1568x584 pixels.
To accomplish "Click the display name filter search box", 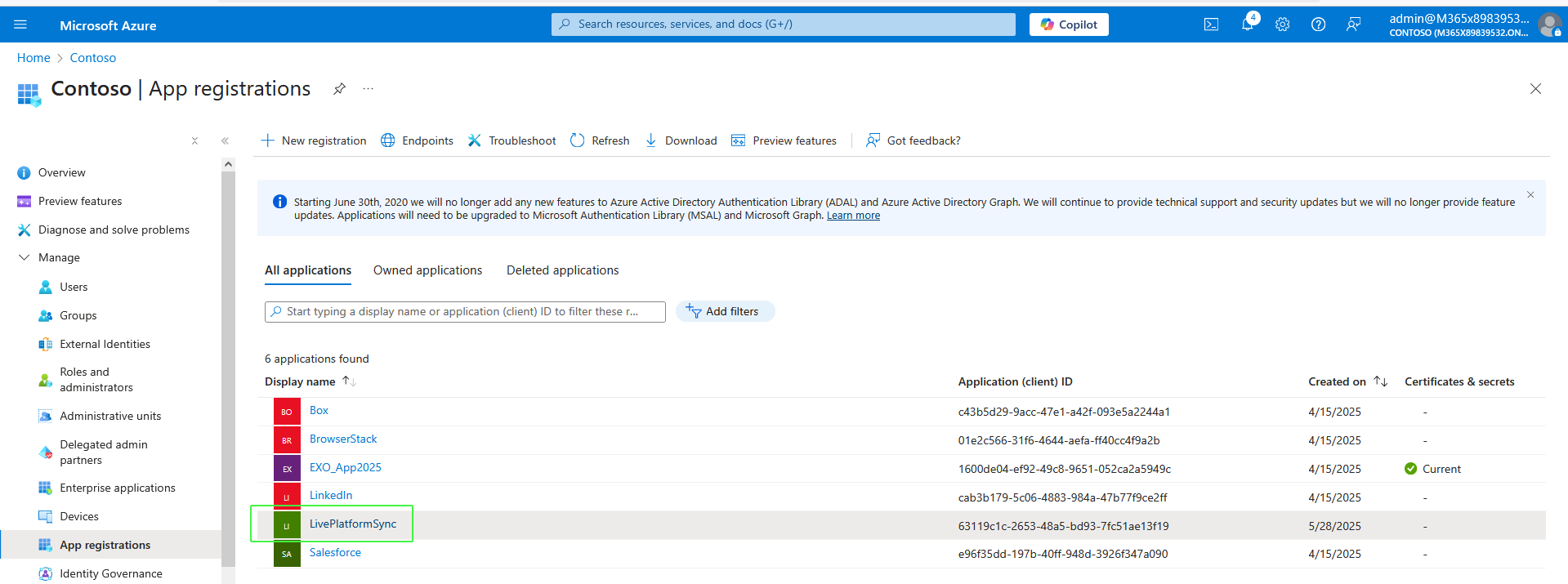I will (x=464, y=312).
